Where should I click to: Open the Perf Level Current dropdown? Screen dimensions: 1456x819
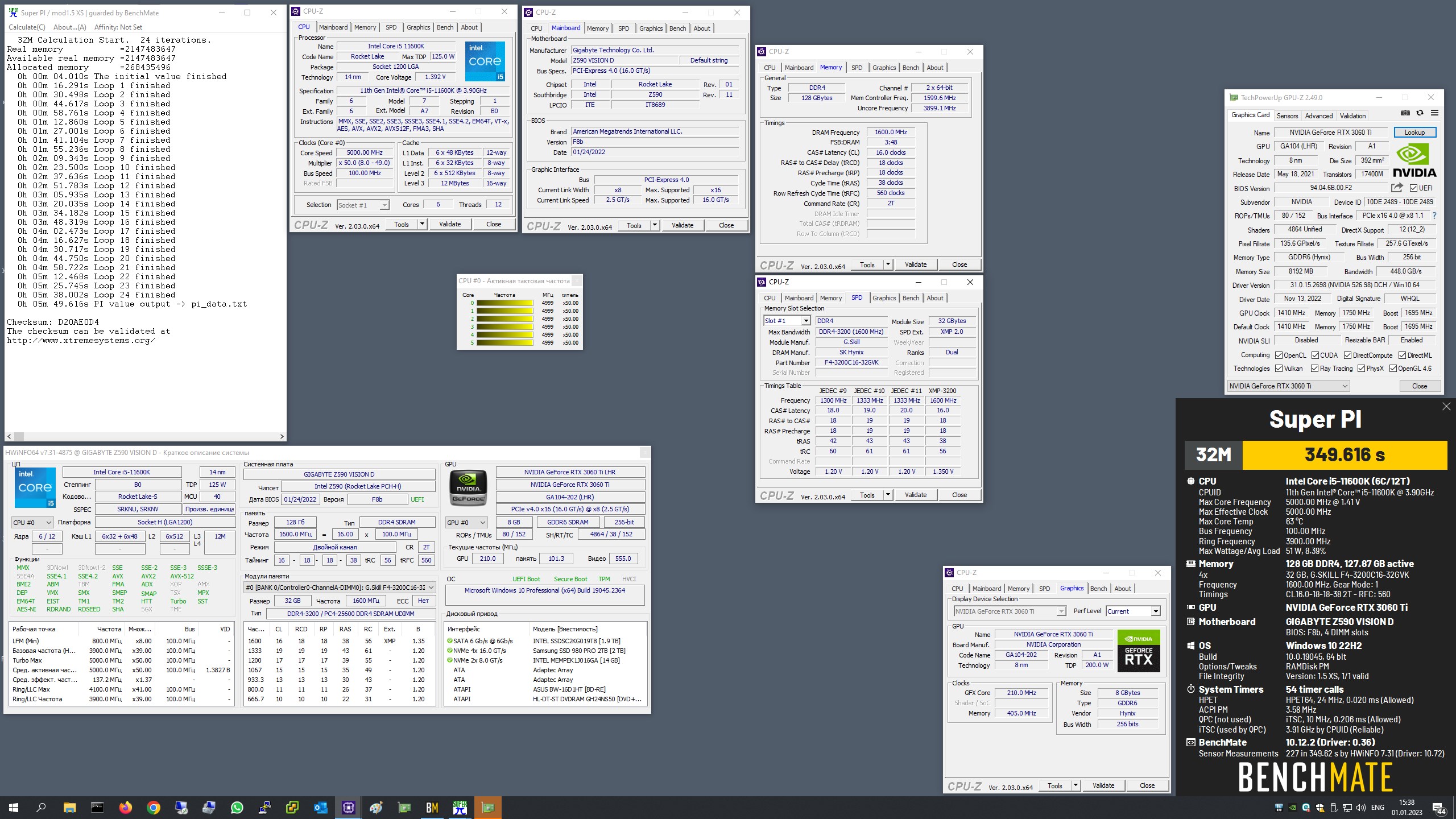[1133, 611]
